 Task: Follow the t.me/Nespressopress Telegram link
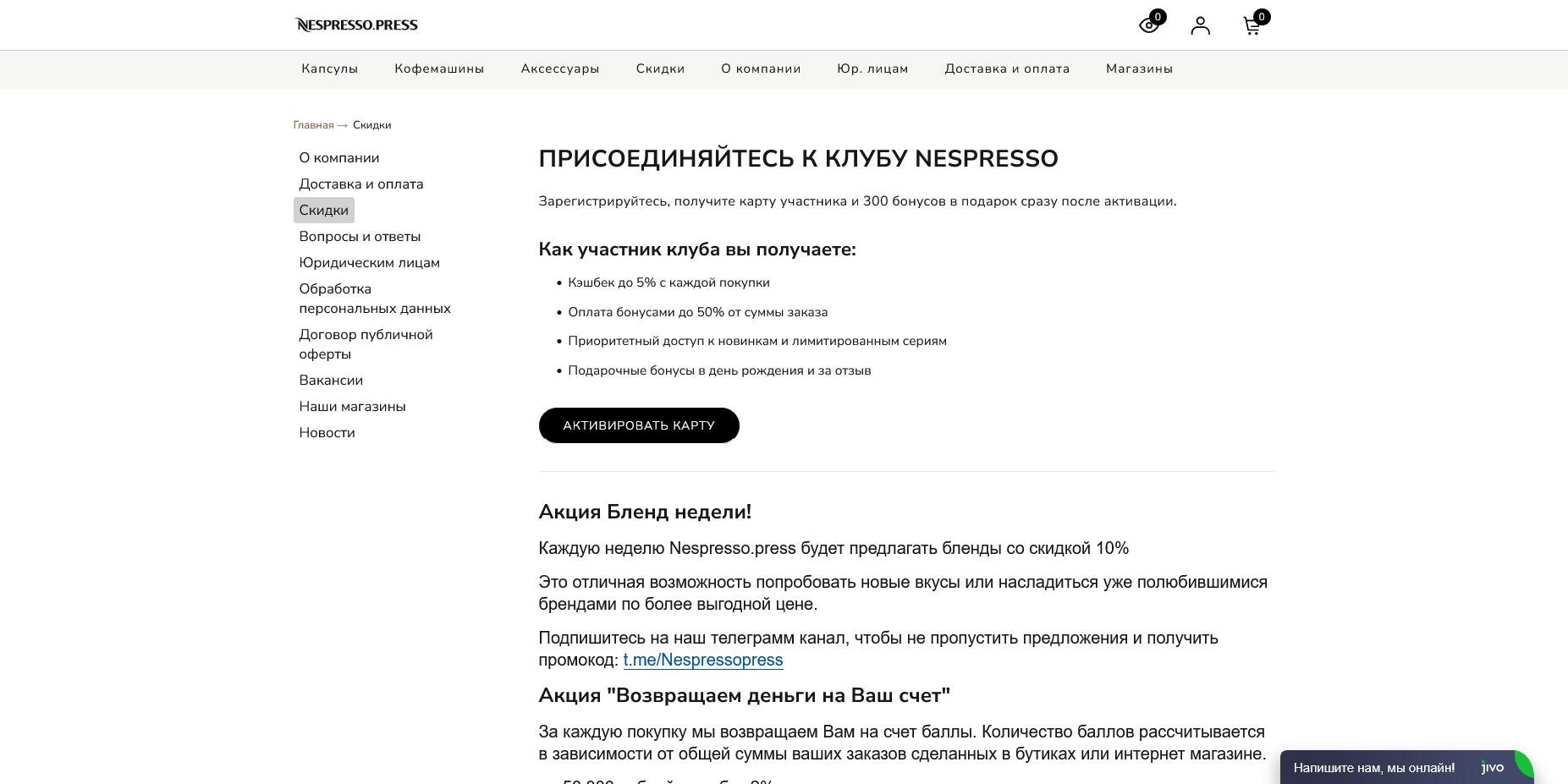click(x=703, y=660)
